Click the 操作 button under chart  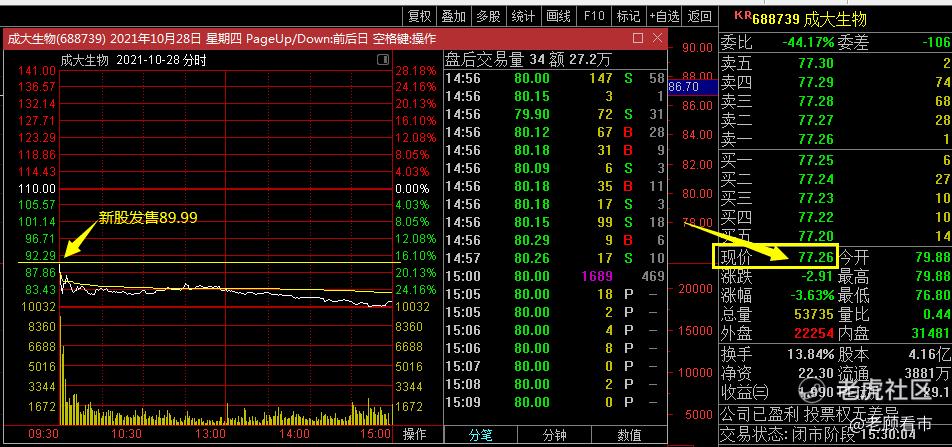415,434
